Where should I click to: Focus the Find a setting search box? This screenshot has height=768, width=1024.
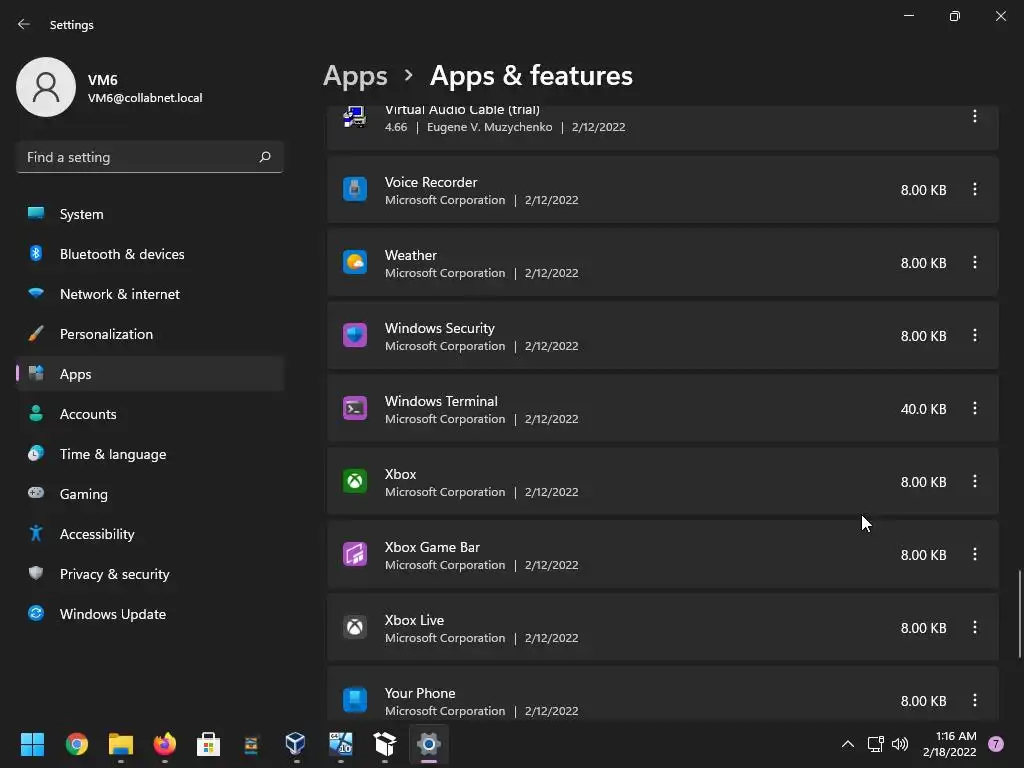(x=150, y=157)
